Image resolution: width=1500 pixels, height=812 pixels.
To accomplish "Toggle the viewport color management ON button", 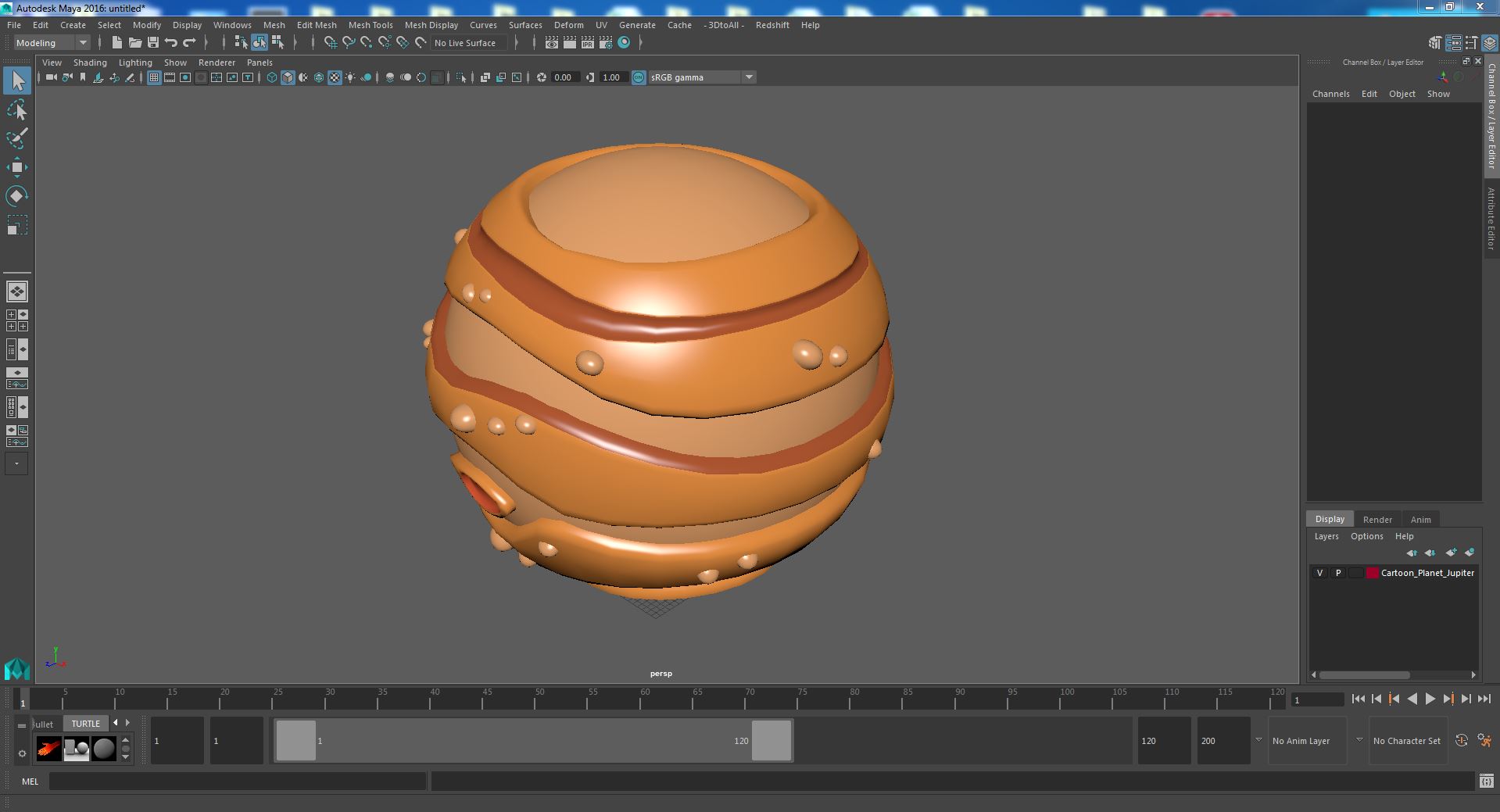I will pyautogui.click(x=639, y=77).
